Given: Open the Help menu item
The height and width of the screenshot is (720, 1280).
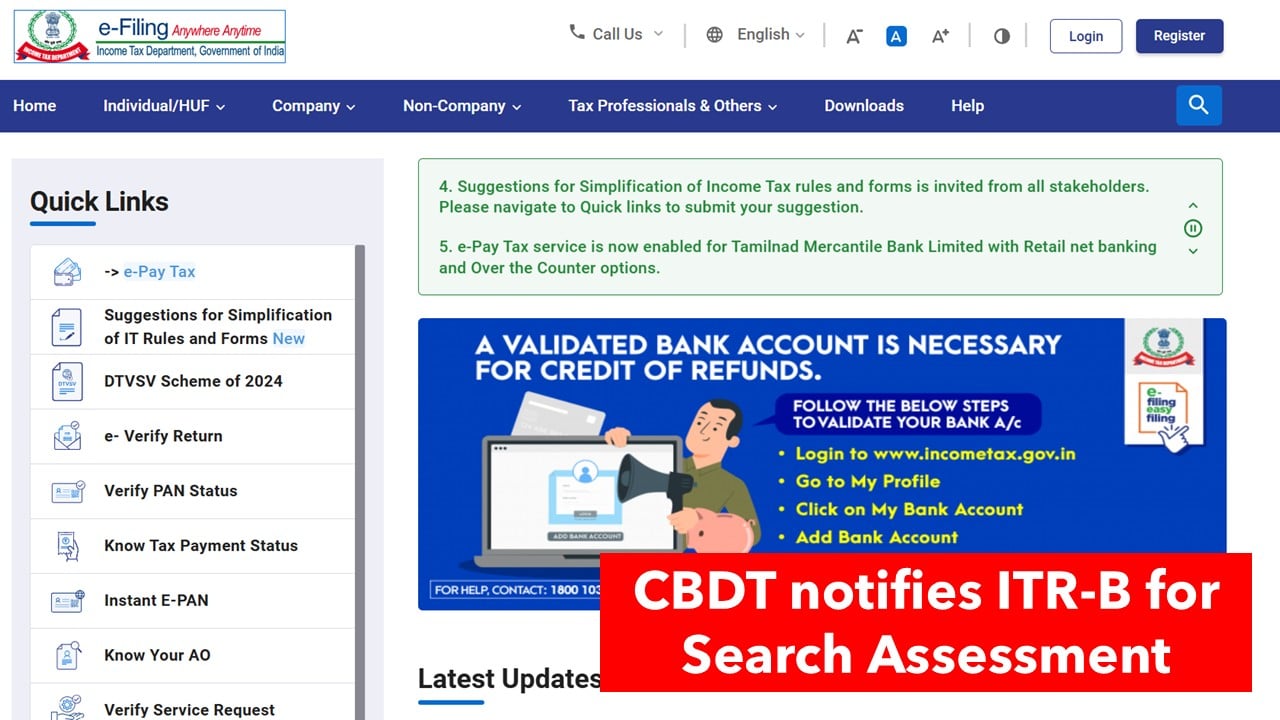Looking at the screenshot, I should click(x=967, y=106).
